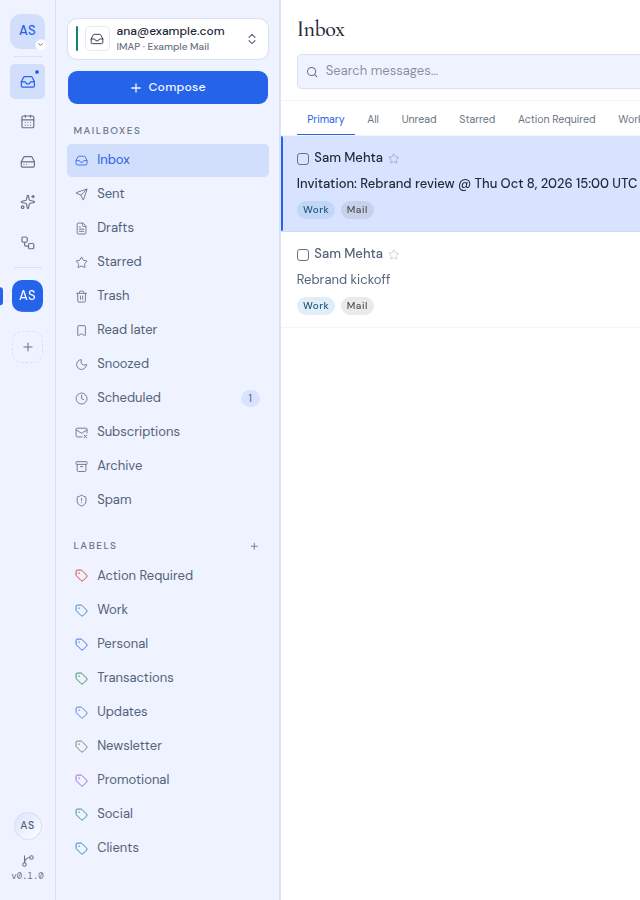Click the Mail tag on Rebrand kickoff
640x900 pixels.
[x=357, y=306]
